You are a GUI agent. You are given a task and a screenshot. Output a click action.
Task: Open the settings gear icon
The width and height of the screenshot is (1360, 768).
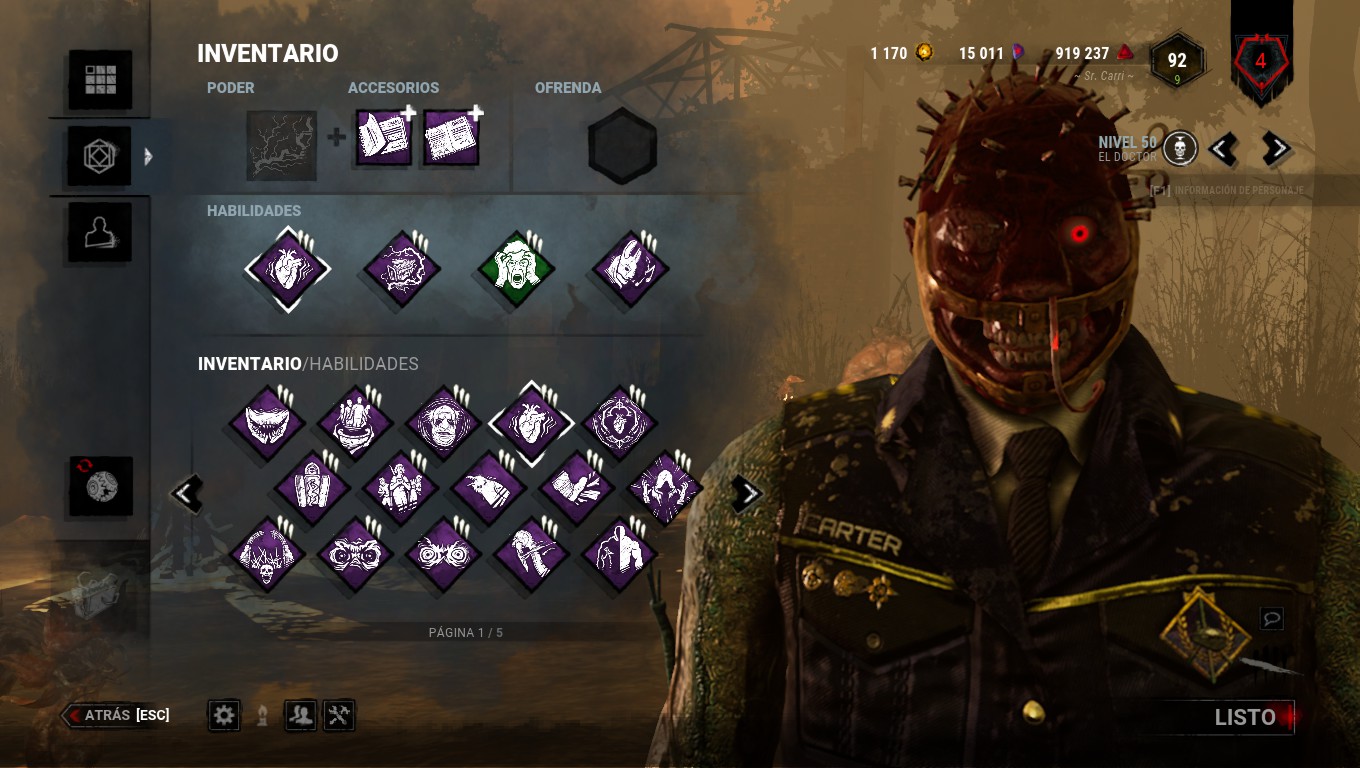point(224,715)
